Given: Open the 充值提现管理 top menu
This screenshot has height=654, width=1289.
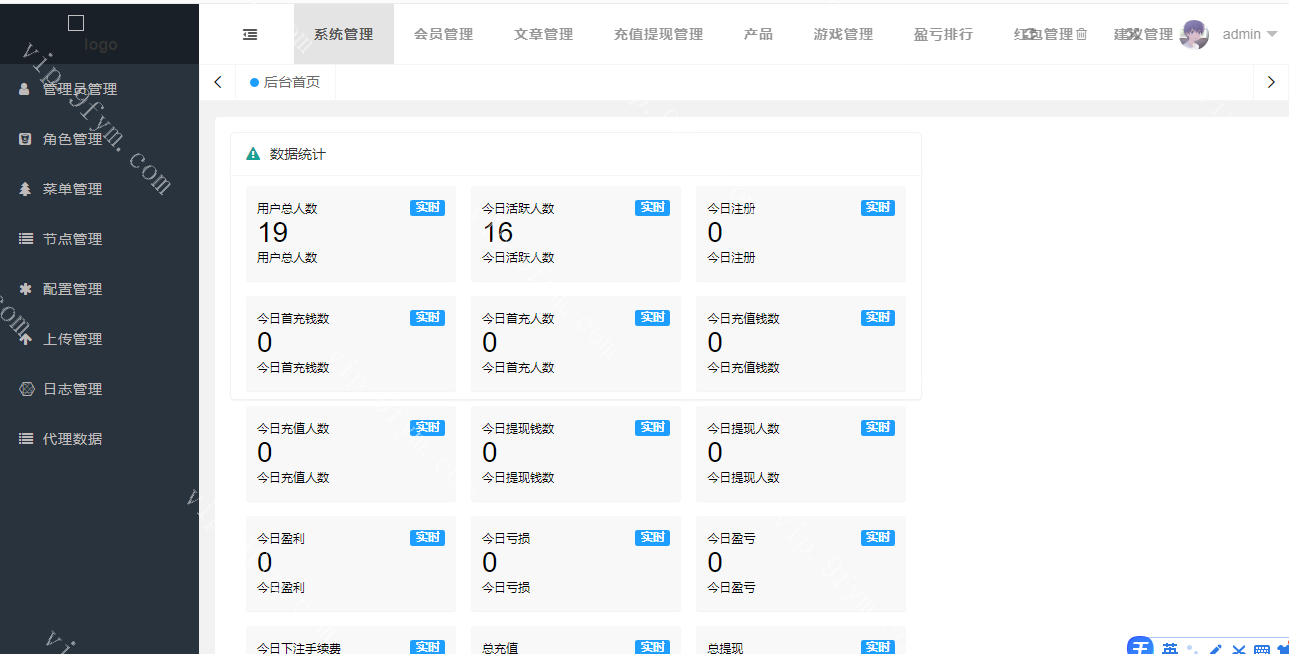Looking at the screenshot, I should [658, 34].
